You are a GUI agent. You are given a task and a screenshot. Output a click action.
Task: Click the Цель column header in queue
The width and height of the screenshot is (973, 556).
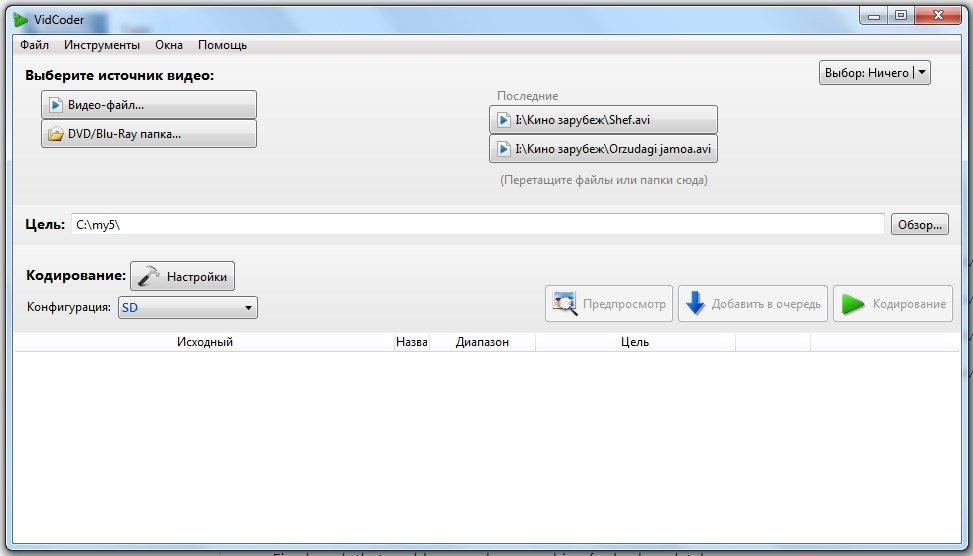coord(635,342)
